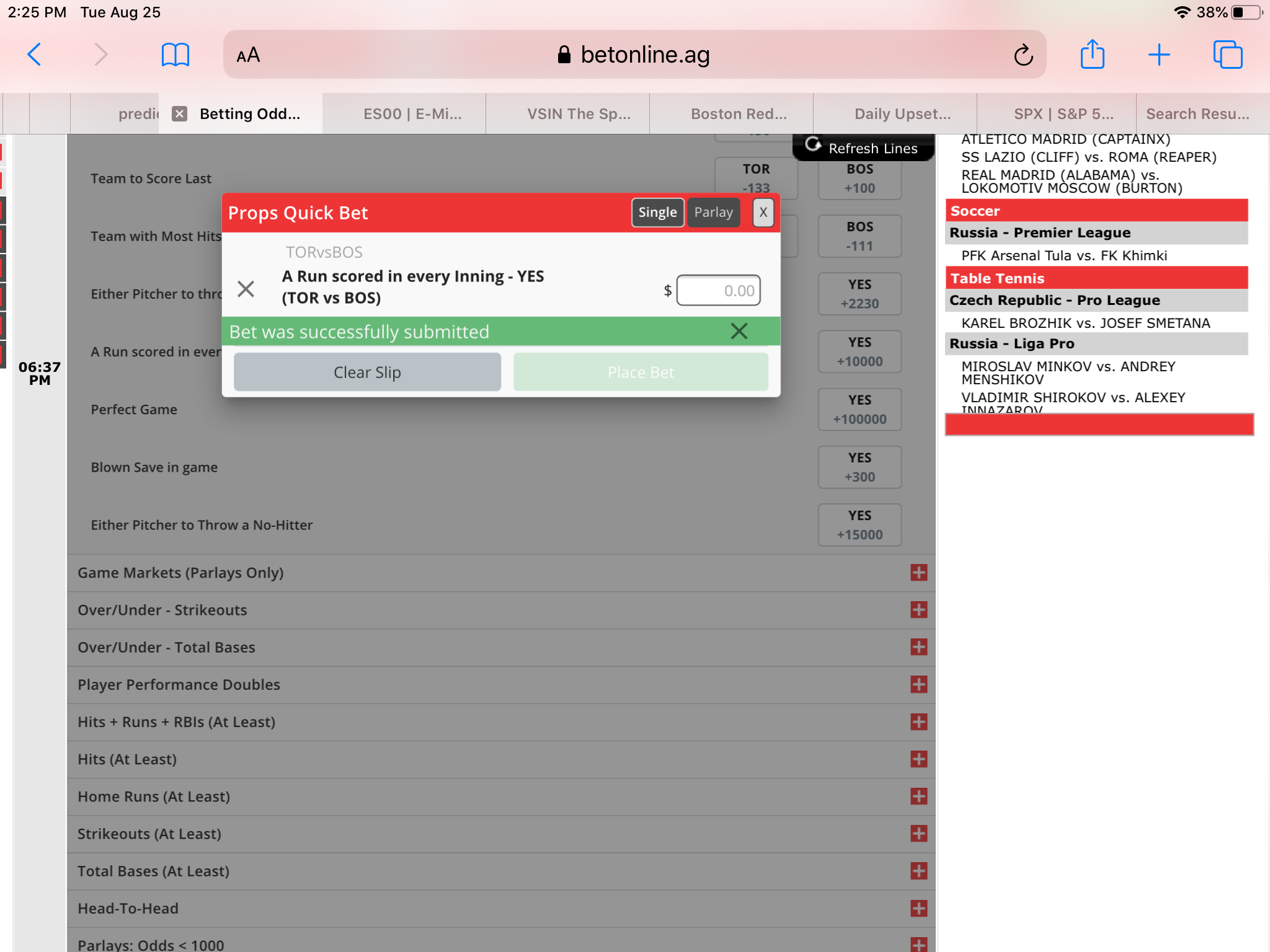Switch to Parlay bet mode
Viewport: 1270px width, 952px height.
tap(713, 213)
